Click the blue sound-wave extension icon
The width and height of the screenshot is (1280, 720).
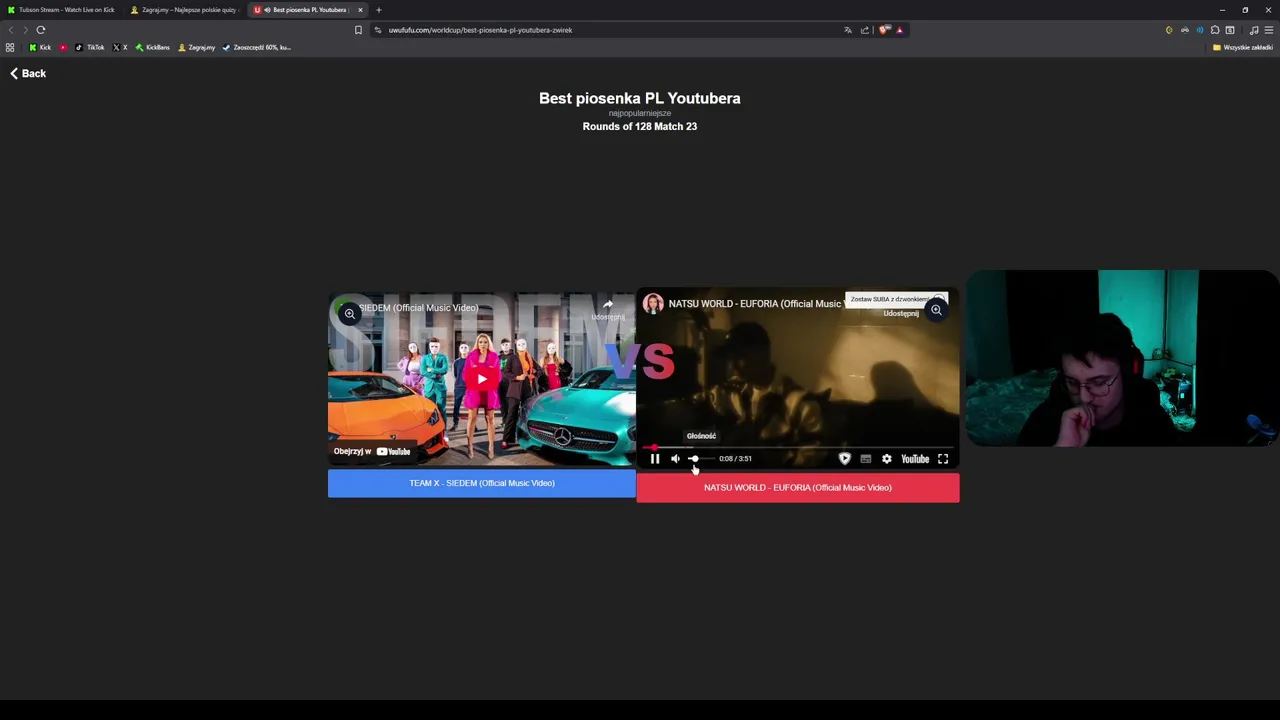tap(1200, 30)
